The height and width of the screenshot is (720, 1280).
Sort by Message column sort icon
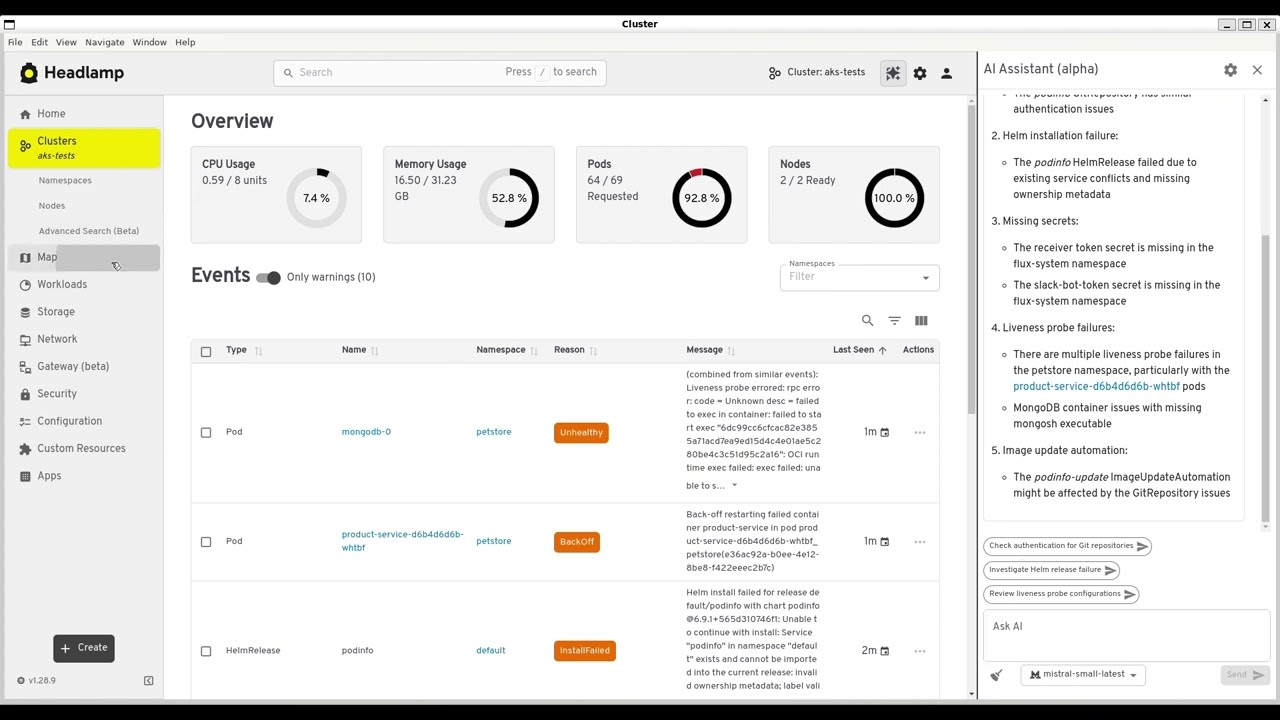(731, 351)
